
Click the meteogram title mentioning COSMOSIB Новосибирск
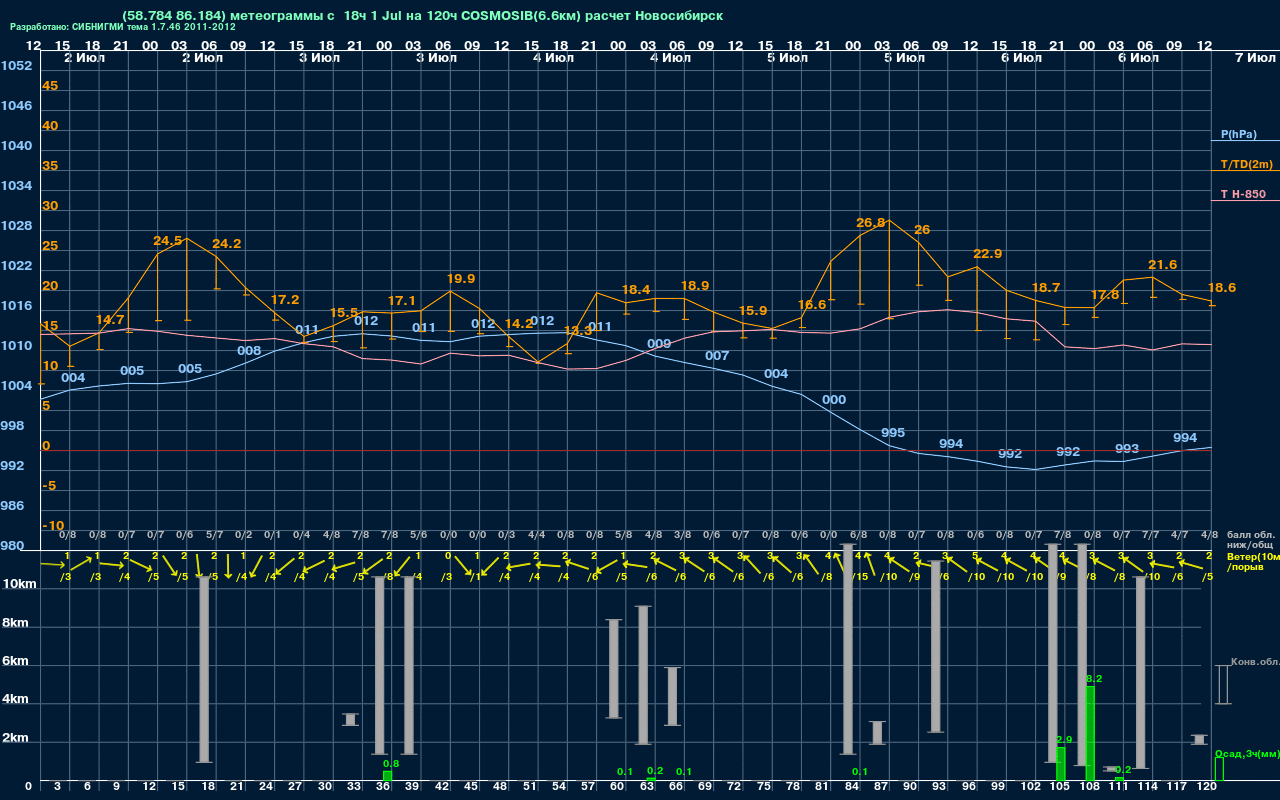pos(422,15)
